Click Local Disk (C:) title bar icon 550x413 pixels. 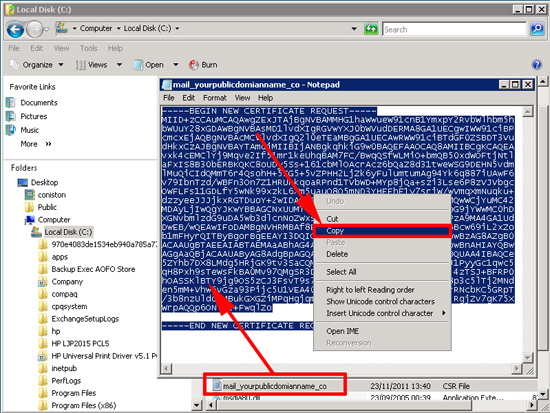pos(11,9)
